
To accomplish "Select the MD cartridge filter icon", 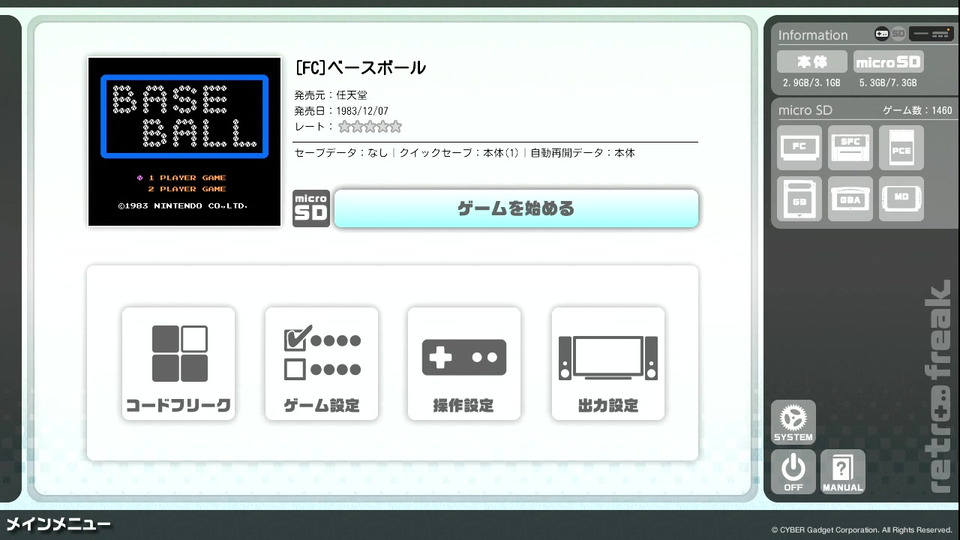I will [901, 198].
